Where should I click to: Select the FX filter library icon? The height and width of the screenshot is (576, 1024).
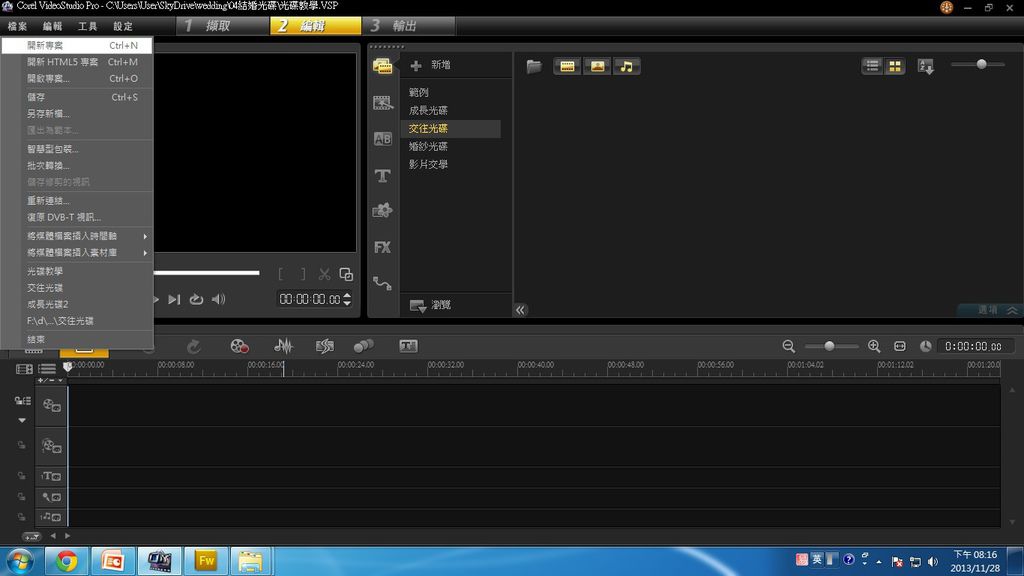(x=383, y=247)
